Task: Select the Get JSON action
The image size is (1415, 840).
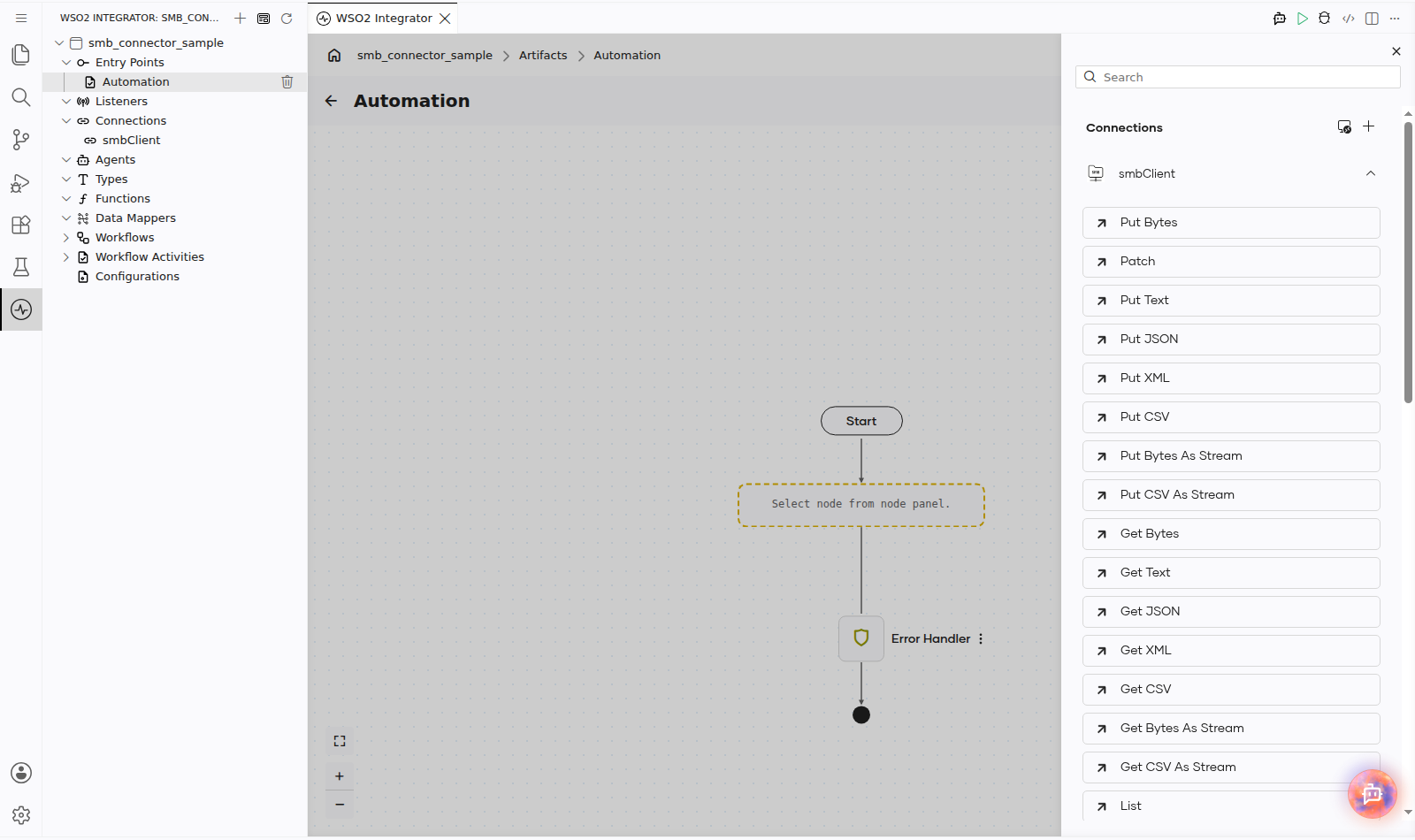Action: (1231, 612)
